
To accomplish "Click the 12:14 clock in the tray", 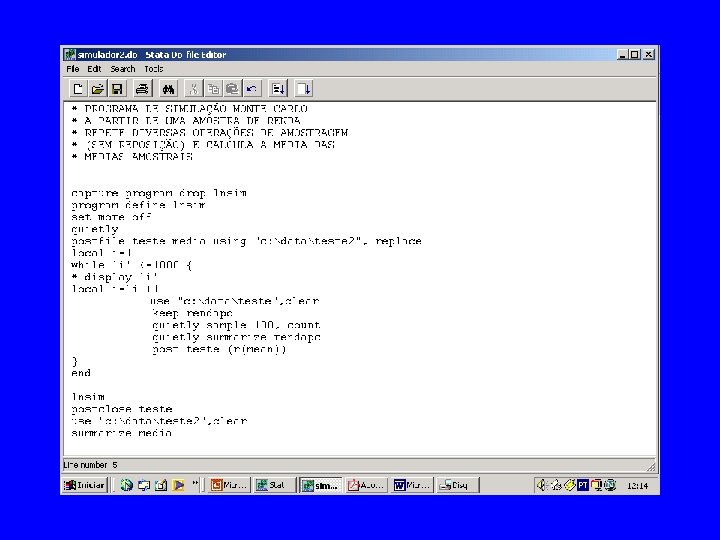I will pos(637,485).
